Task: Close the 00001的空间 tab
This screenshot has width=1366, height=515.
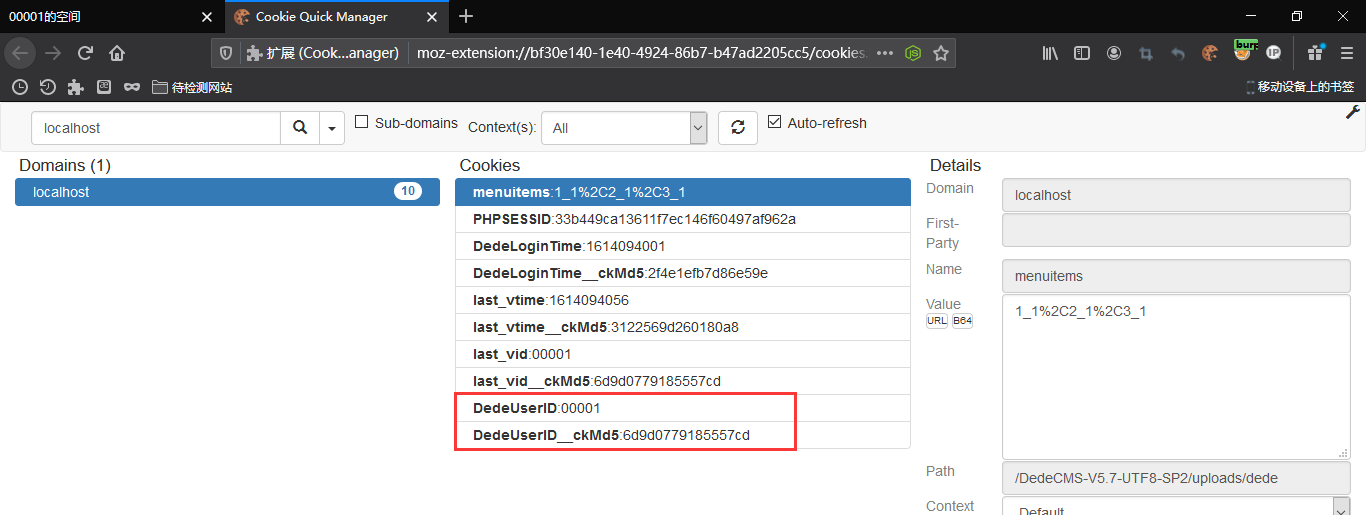Action: click(207, 17)
